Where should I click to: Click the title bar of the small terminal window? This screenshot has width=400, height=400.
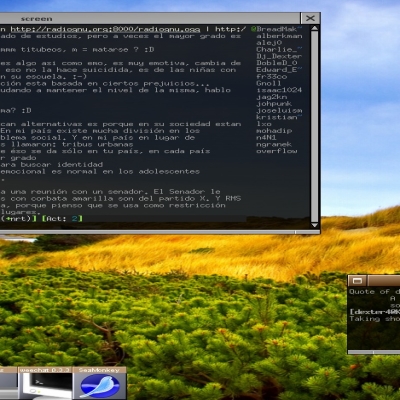[383, 281]
